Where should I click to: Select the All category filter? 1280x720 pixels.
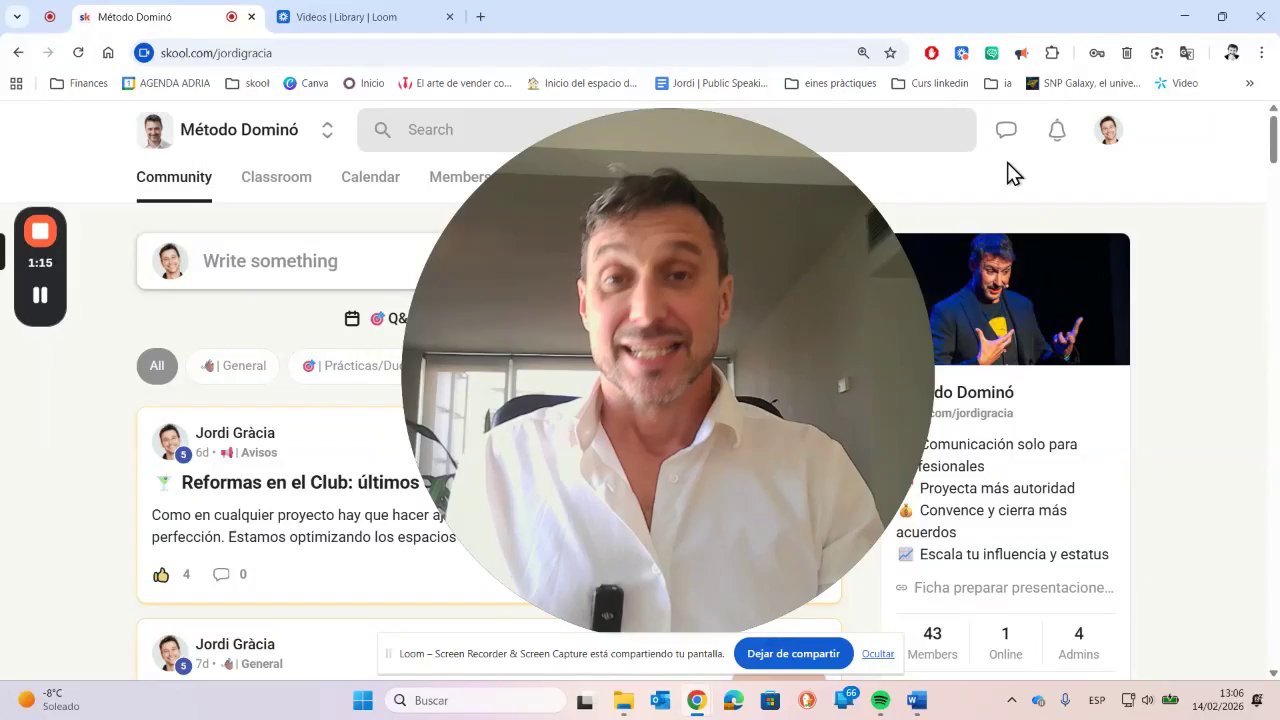click(157, 366)
